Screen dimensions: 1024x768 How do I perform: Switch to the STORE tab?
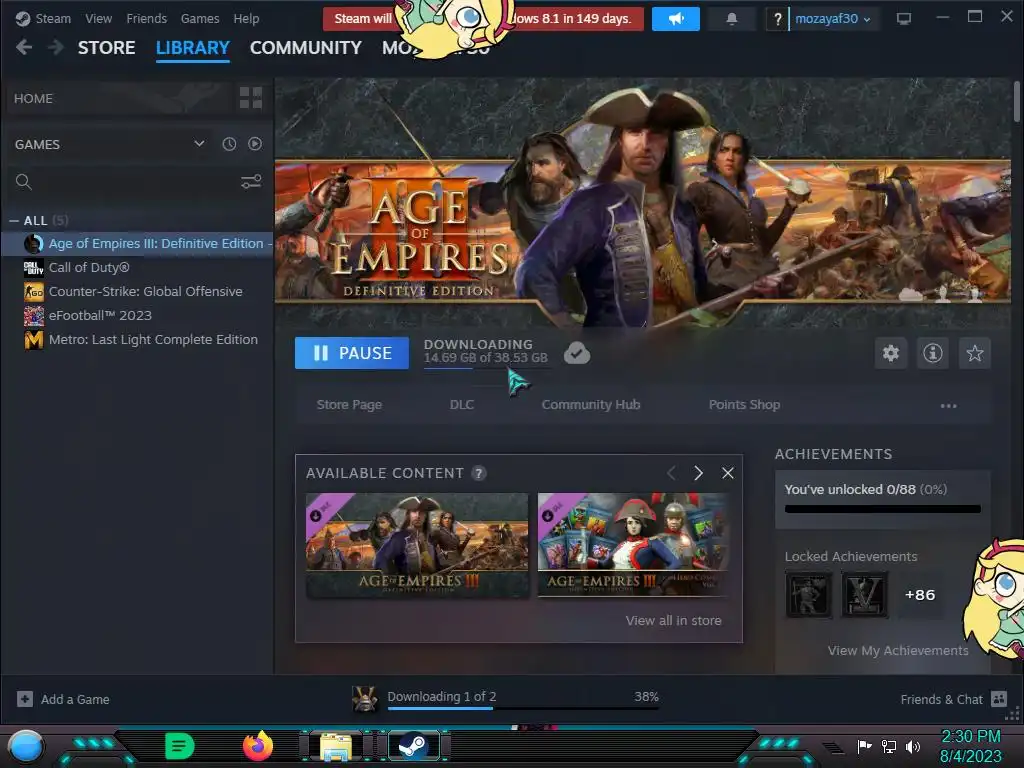(106, 48)
